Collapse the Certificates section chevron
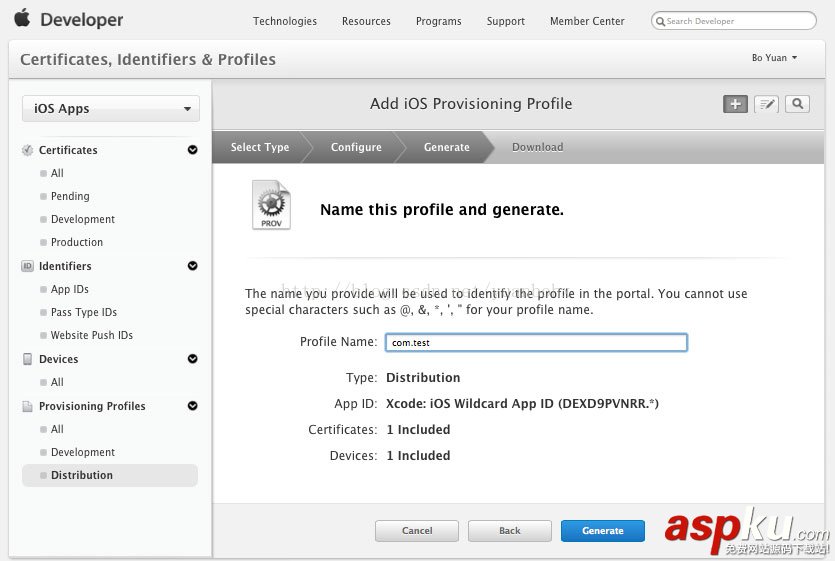Image resolution: width=835 pixels, height=561 pixels. click(192, 150)
